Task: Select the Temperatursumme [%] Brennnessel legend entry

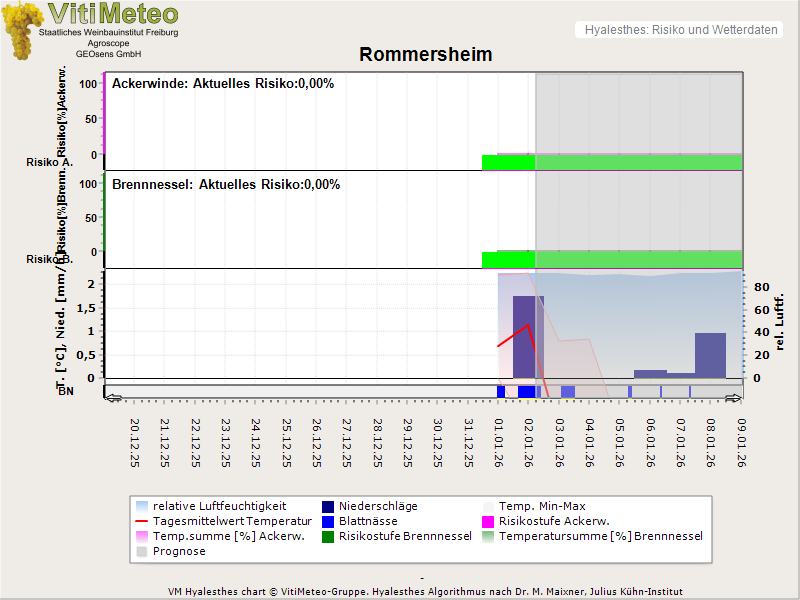Action: [600, 536]
